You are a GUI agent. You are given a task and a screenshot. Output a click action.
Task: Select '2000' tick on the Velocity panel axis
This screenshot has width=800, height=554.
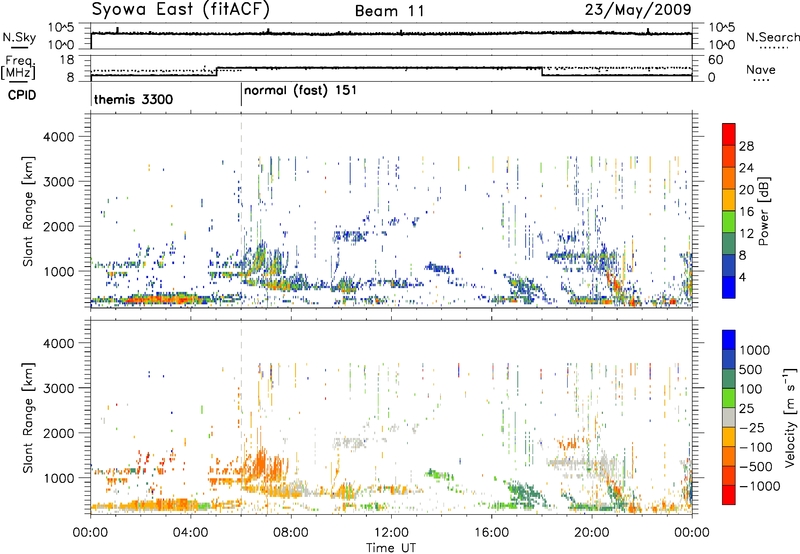coord(59,434)
